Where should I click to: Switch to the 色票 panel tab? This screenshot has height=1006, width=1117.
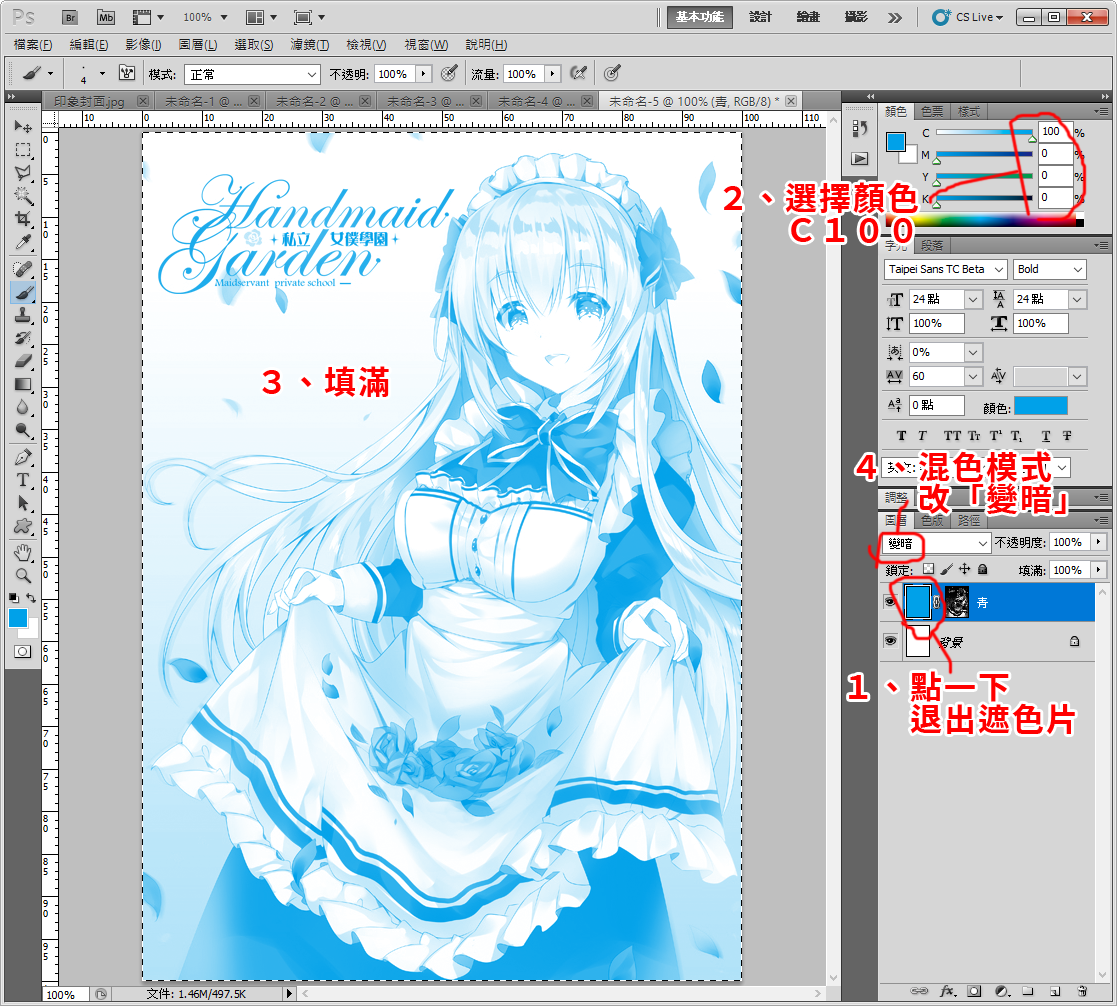pyautogui.click(x=932, y=111)
